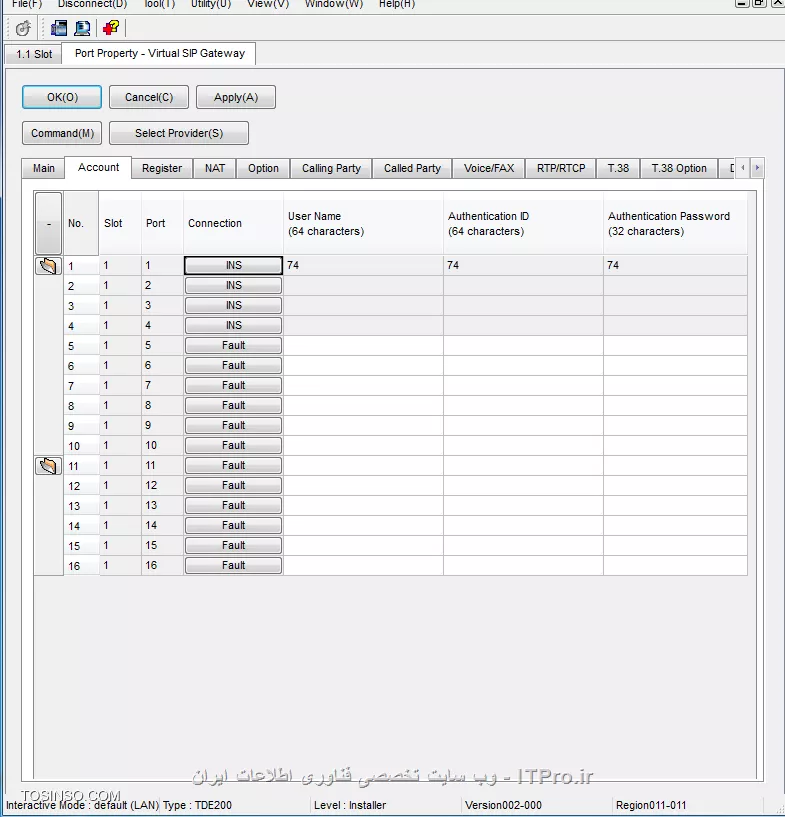Click the Select Provider(S) button
The image size is (785, 817).
pyautogui.click(x=179, y=133)
